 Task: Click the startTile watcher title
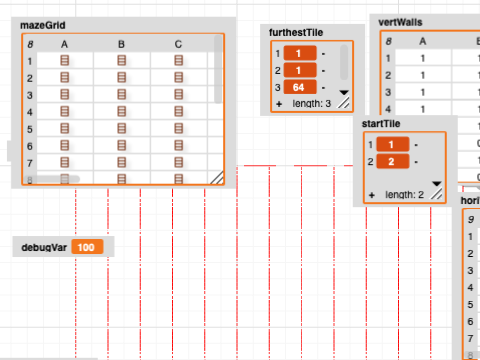click(381, 124)
